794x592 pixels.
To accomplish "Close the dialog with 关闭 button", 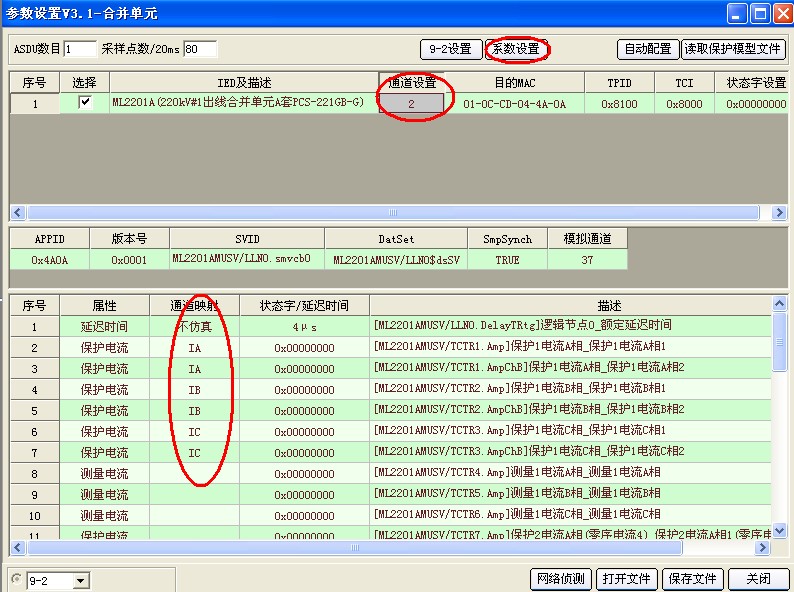I will 757,579.
